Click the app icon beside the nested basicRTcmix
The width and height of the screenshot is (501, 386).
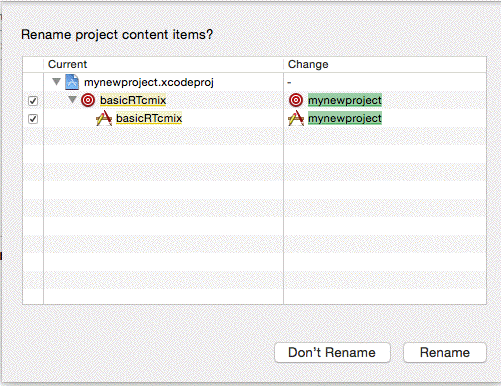click(x=104, y=118)
